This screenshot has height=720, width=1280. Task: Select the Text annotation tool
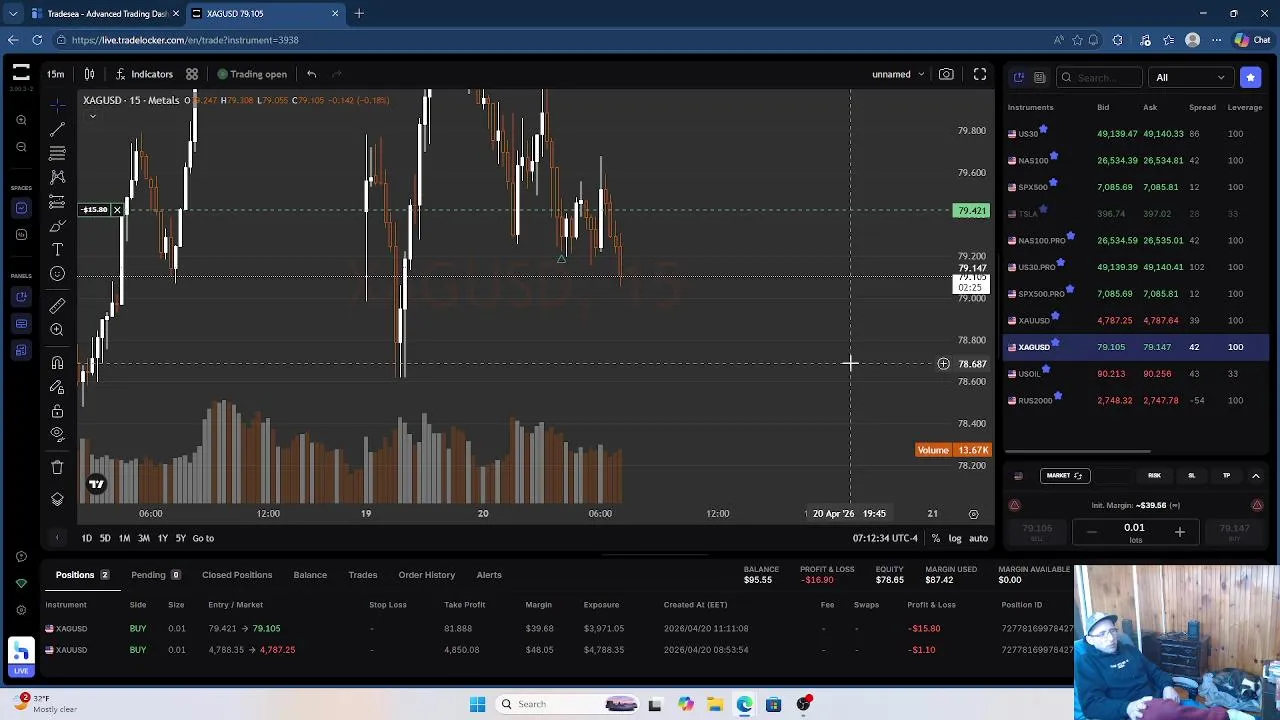pyautogui.click(x=57, y=250)
